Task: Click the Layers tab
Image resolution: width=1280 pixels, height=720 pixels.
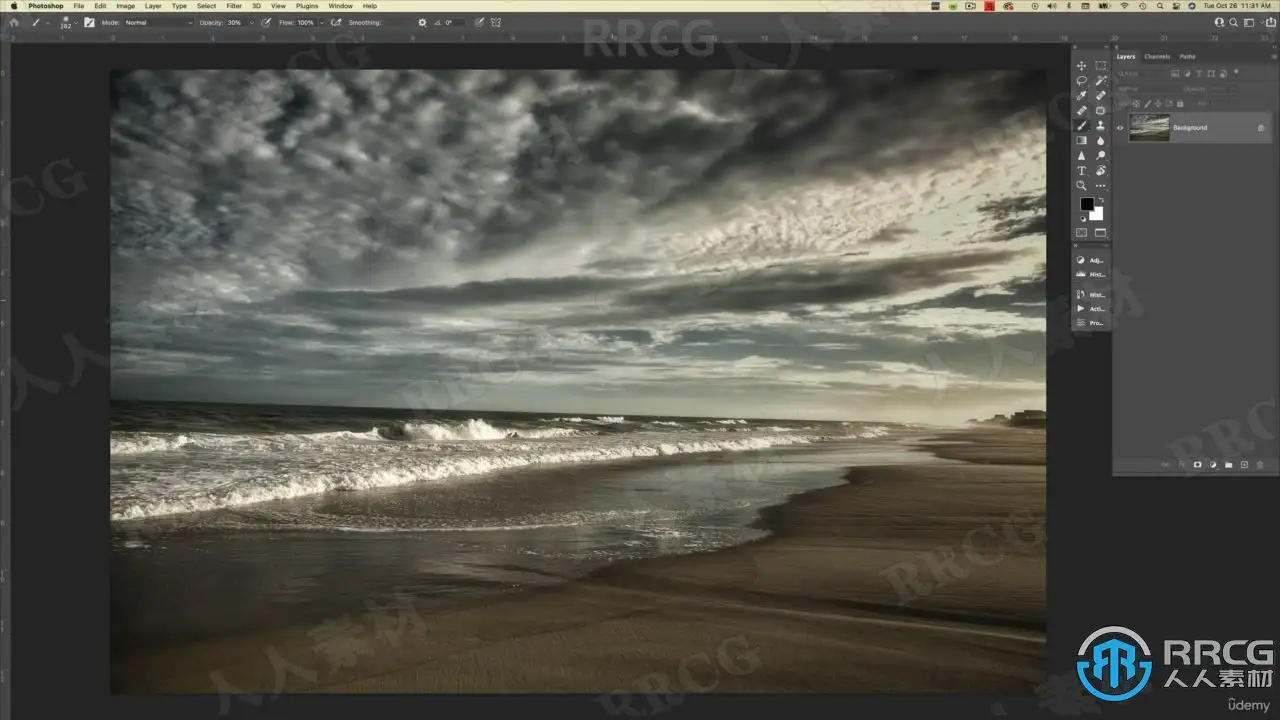Action: tap(1126, 57)
